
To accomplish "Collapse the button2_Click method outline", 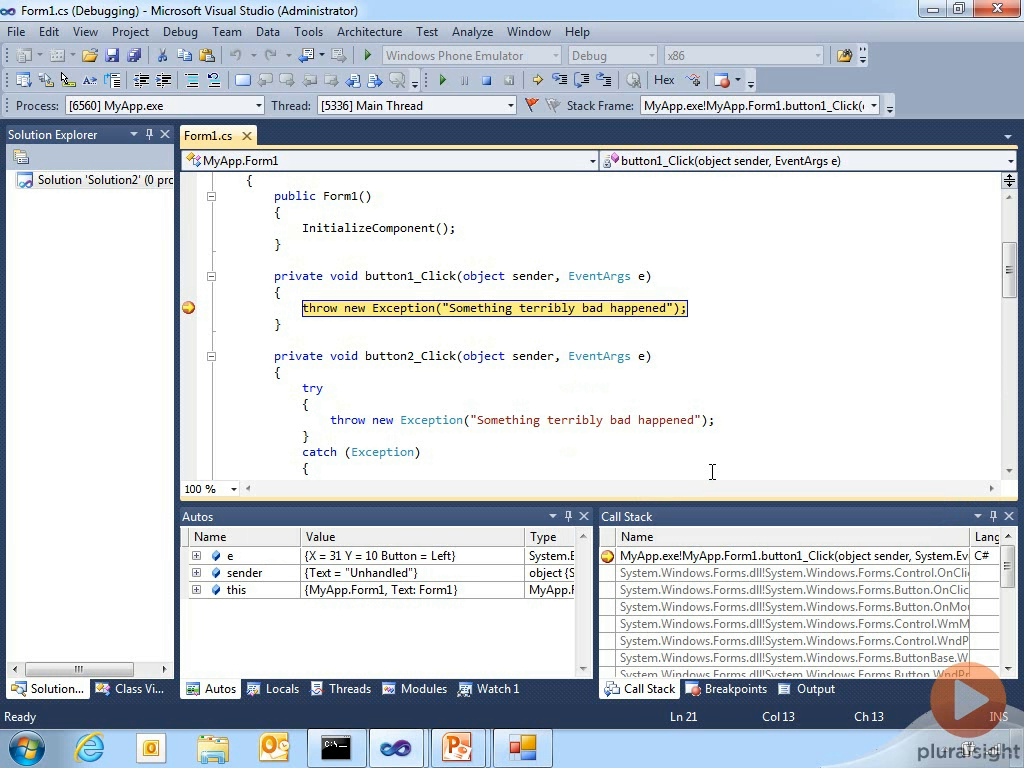I will pos(211,357).
